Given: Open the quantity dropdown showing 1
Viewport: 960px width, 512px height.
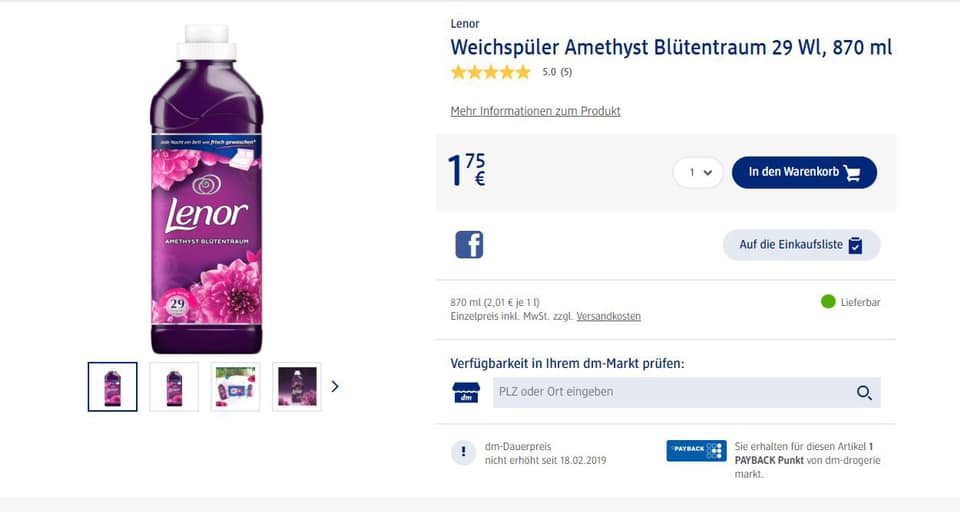Looking at the screenshot, I should point(698,173).
